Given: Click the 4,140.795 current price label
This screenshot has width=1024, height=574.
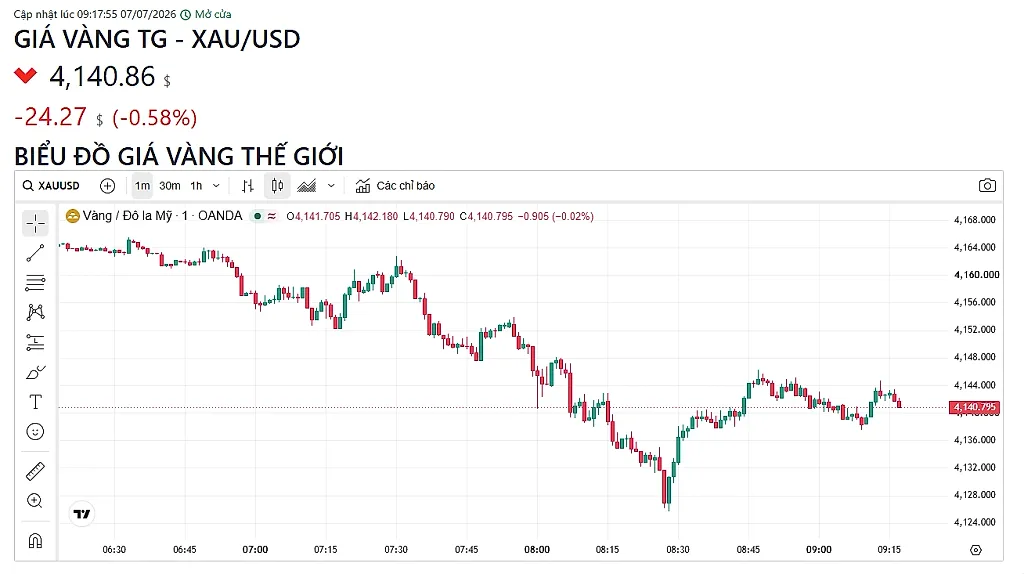Looking at the screenshot, I should coord(974,407).
